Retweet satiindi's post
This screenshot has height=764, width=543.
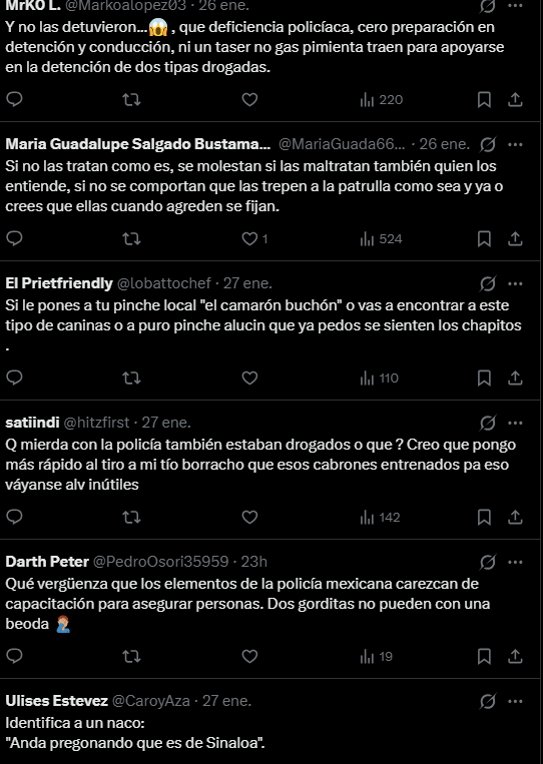pos(131,517)
